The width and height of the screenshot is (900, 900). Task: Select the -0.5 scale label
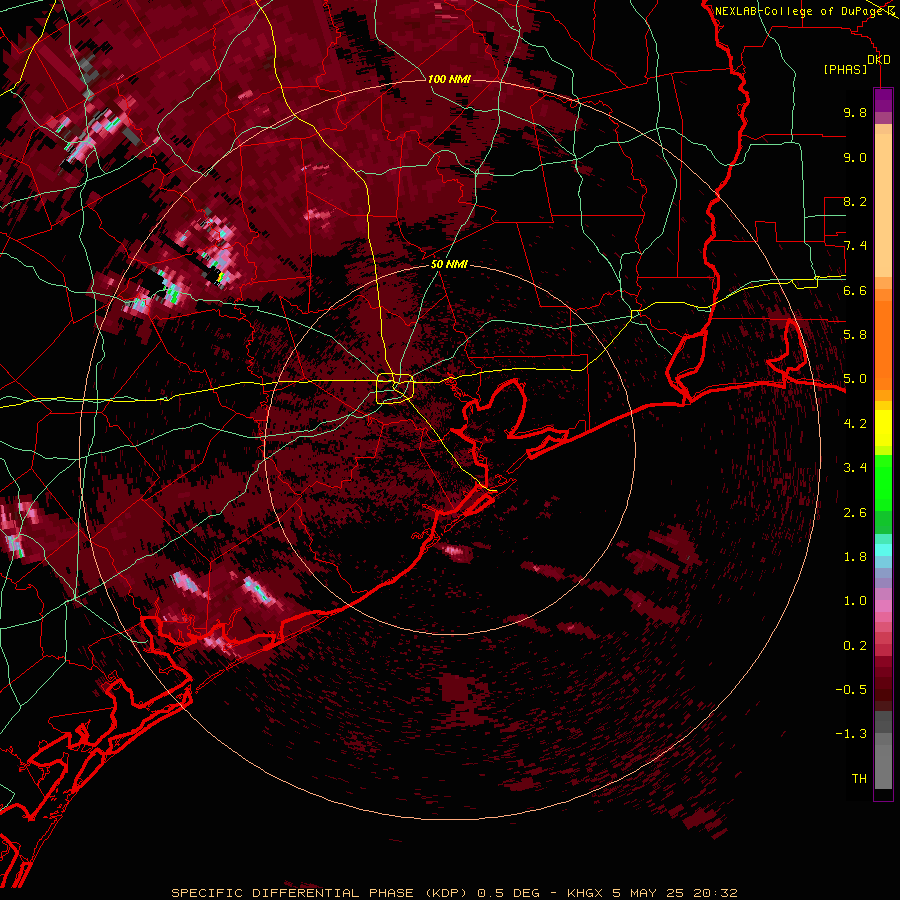[851, 690]
